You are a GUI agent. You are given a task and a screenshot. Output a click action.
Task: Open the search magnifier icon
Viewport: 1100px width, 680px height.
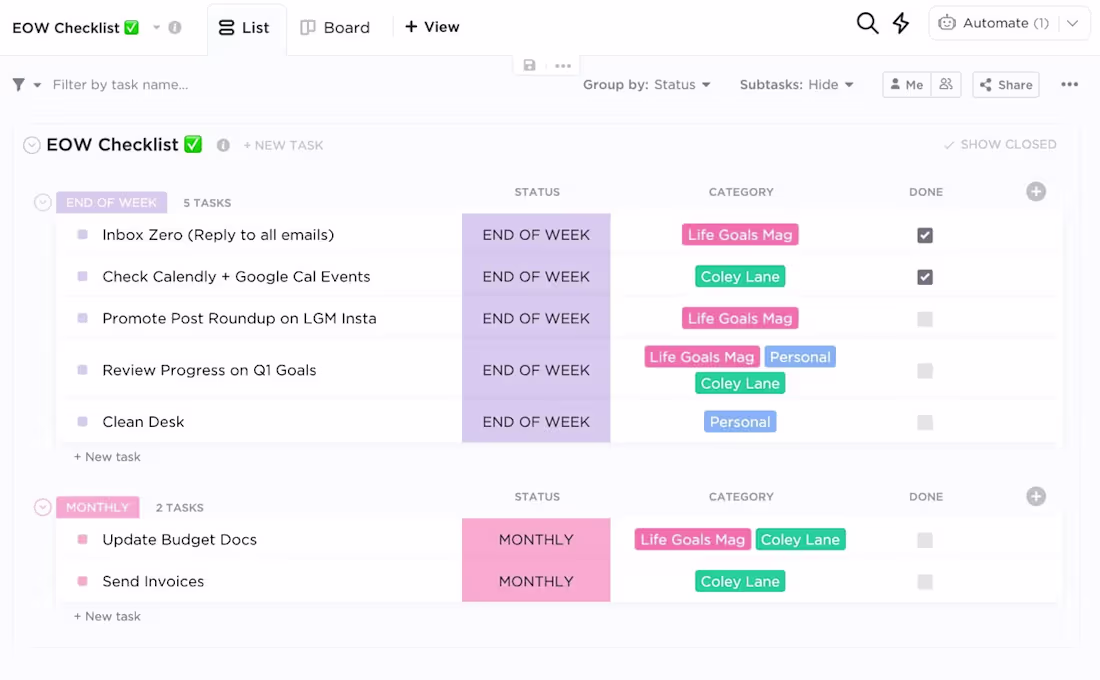coord(866,22)
